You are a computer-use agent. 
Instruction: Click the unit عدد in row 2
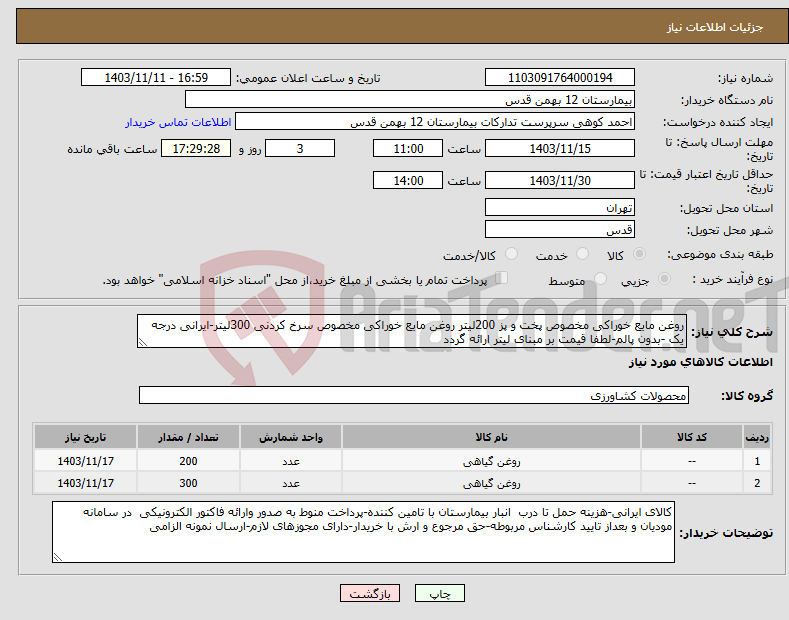coord(291,483)
